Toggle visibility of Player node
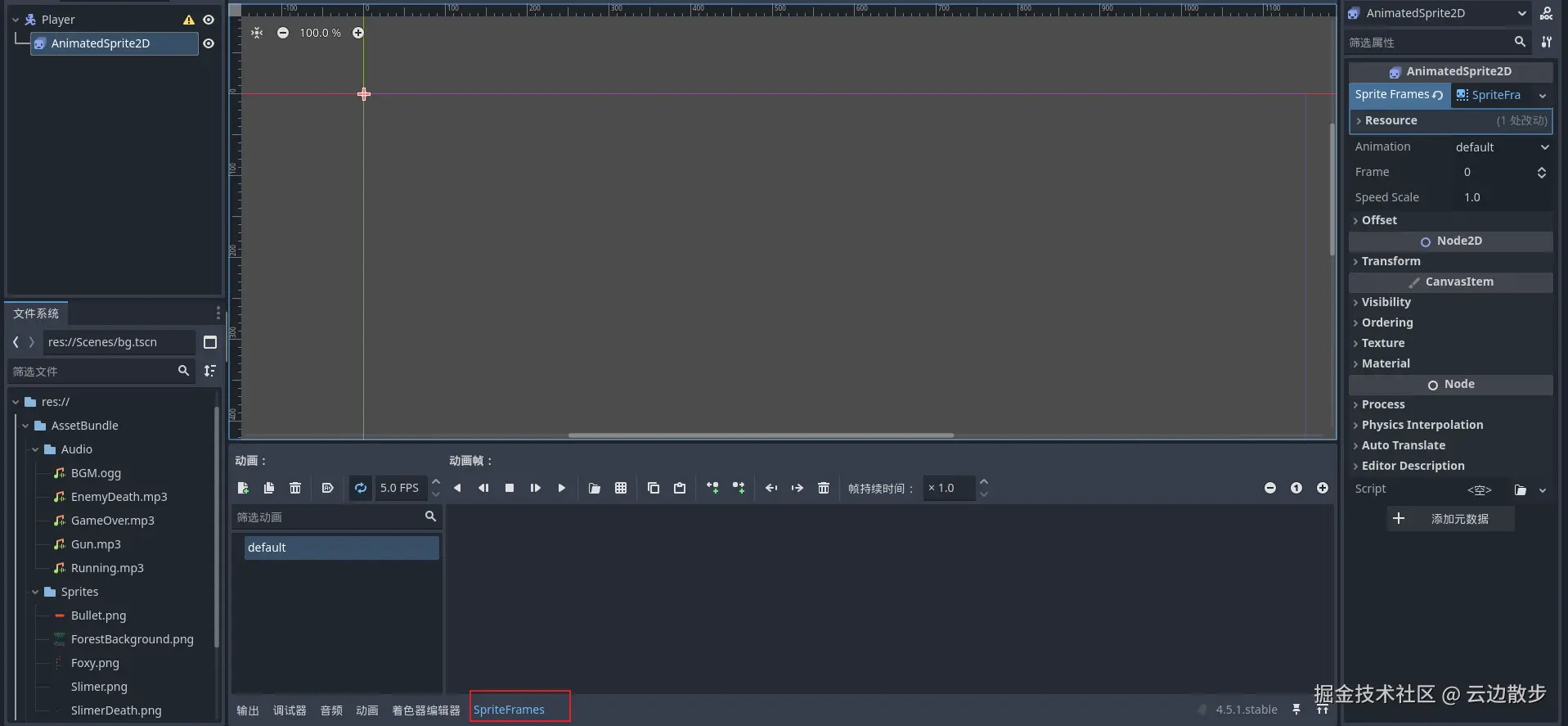 click(x=209, y=20)
